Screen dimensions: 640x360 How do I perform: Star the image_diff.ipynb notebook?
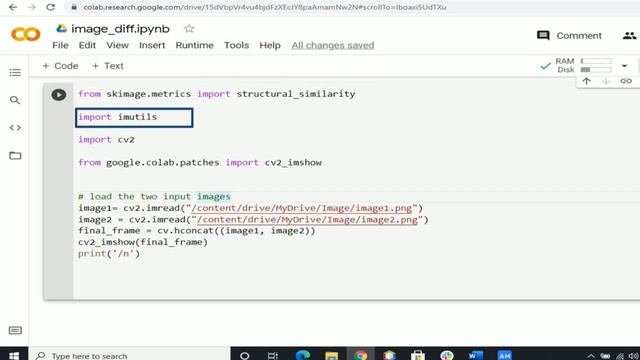point(189,29)
